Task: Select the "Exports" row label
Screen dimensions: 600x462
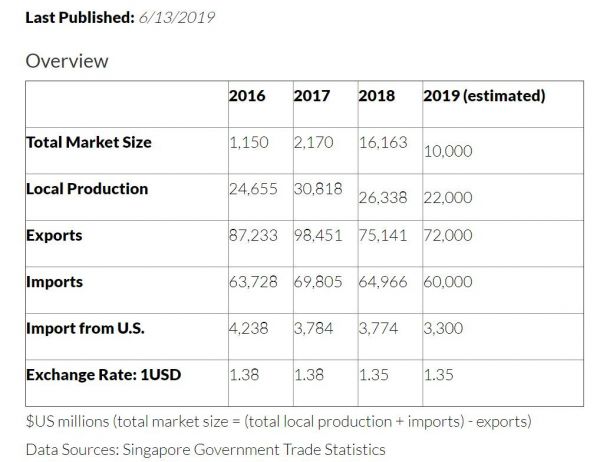Action: tap(54, 236)
